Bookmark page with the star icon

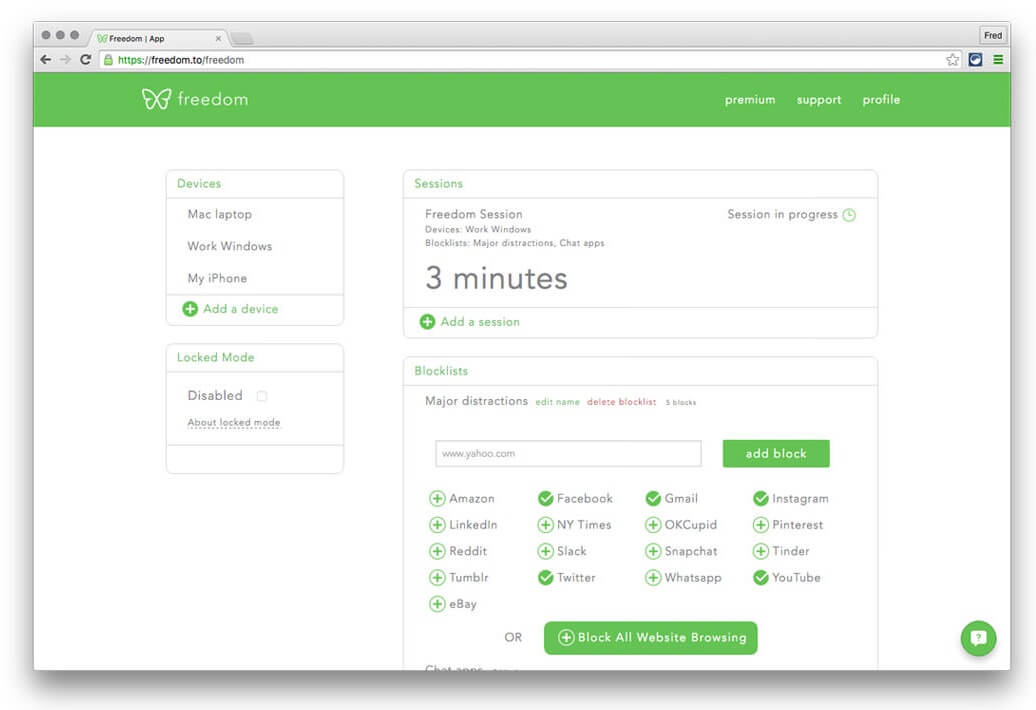click(952, 59)
